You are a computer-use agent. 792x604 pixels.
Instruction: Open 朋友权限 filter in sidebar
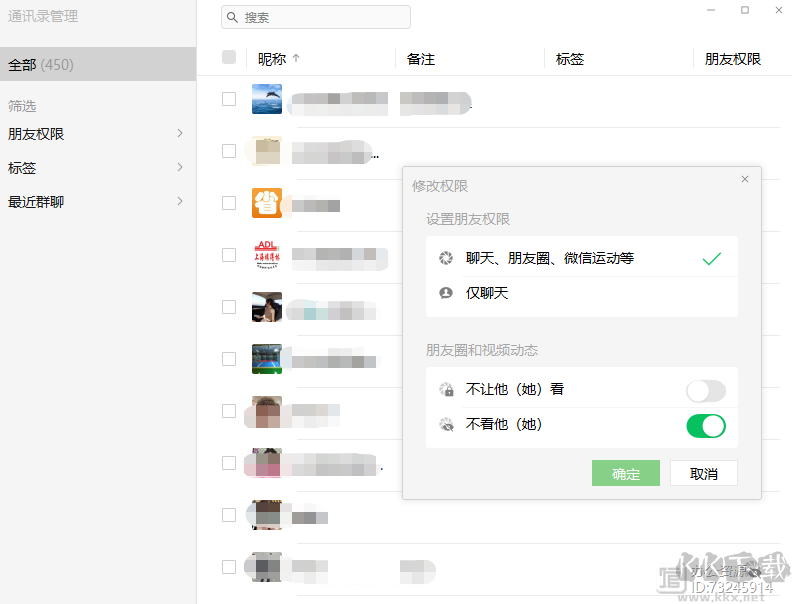[98, 134]
